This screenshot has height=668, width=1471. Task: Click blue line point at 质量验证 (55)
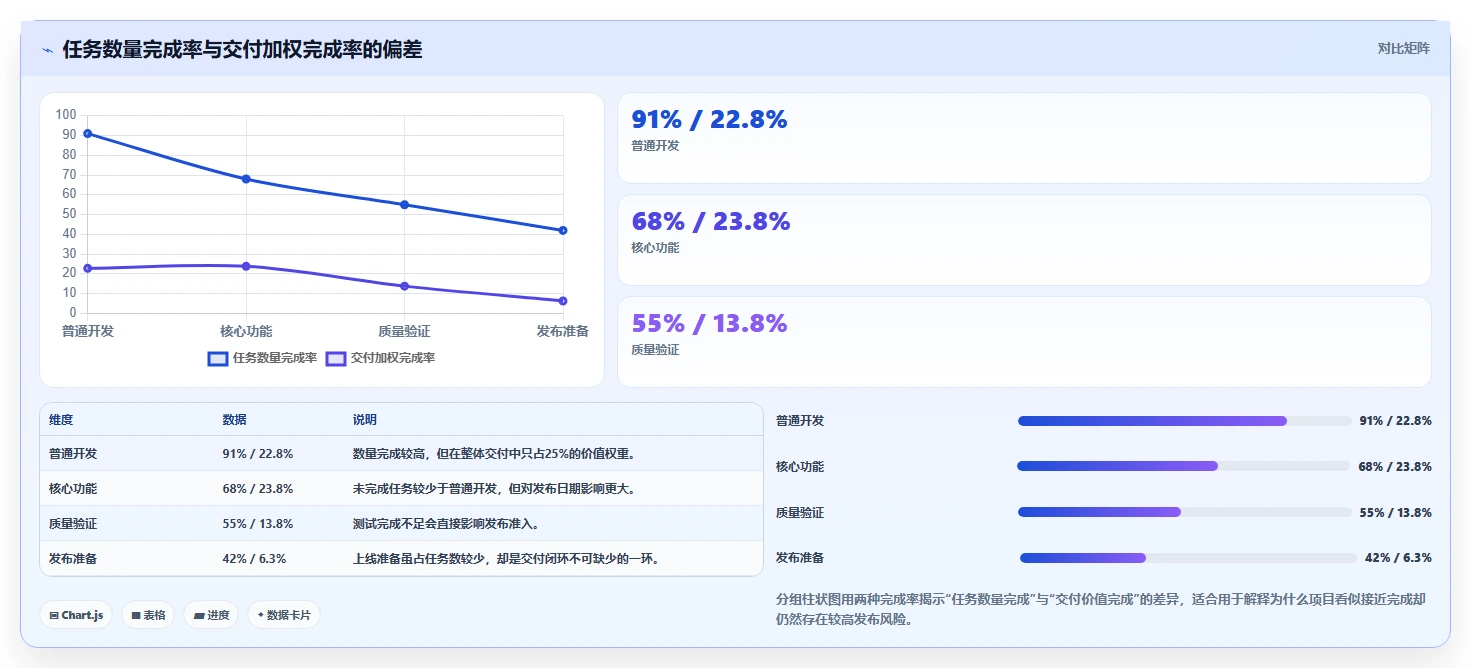(404, 204)
